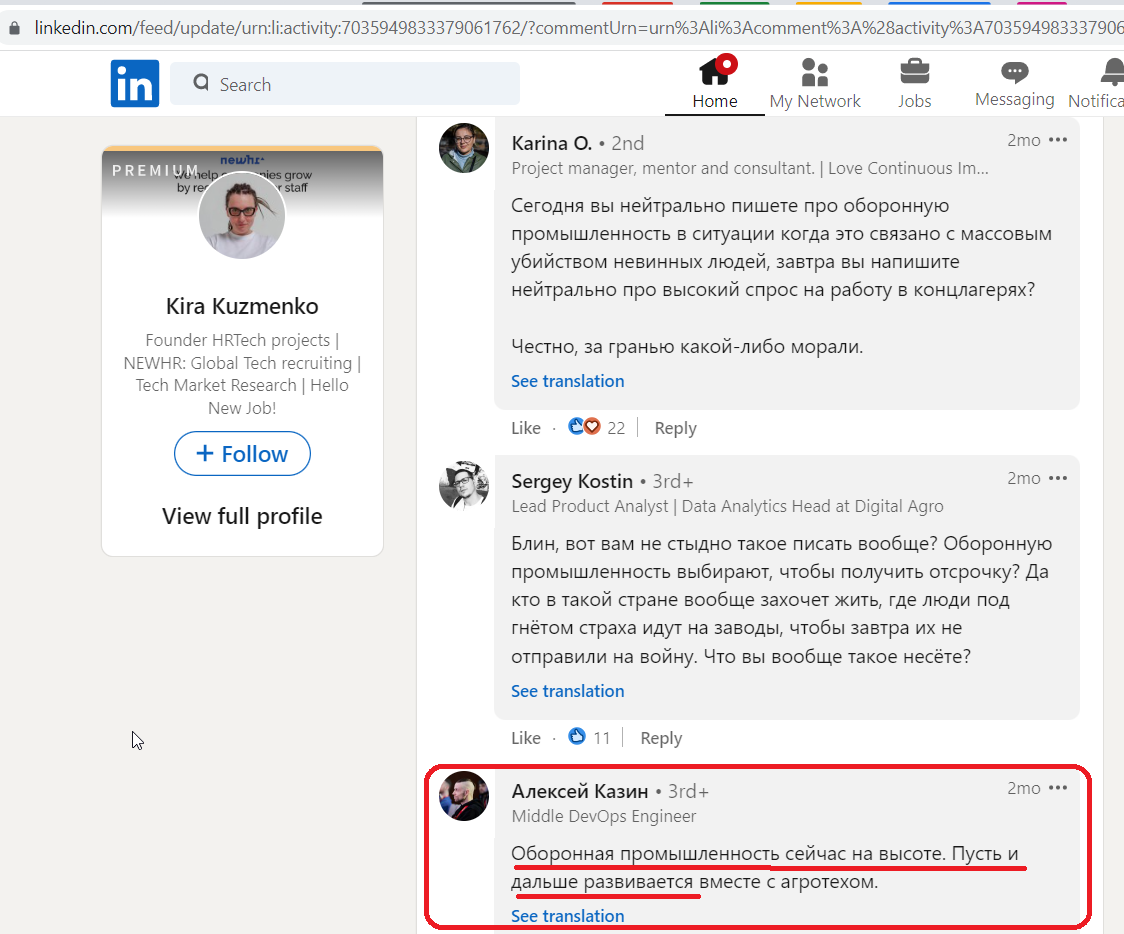Open Алексей Казин's profile photo thumbnail
This screenshot has width=1124, height=934.
pyautogui.click(x=464, y=796)
